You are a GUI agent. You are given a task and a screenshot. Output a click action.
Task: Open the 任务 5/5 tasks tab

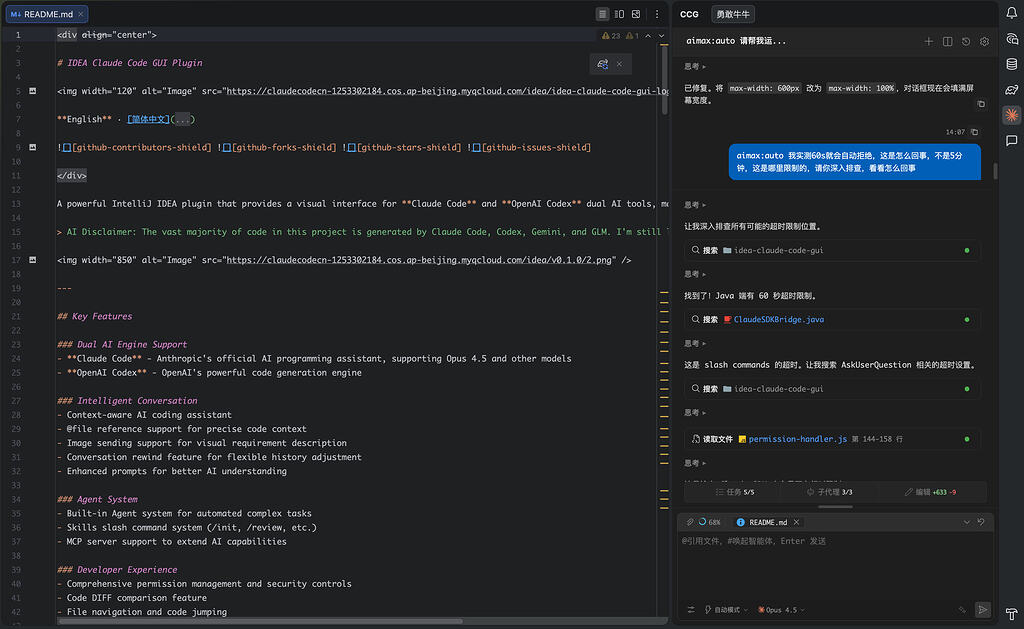point(735,492)
